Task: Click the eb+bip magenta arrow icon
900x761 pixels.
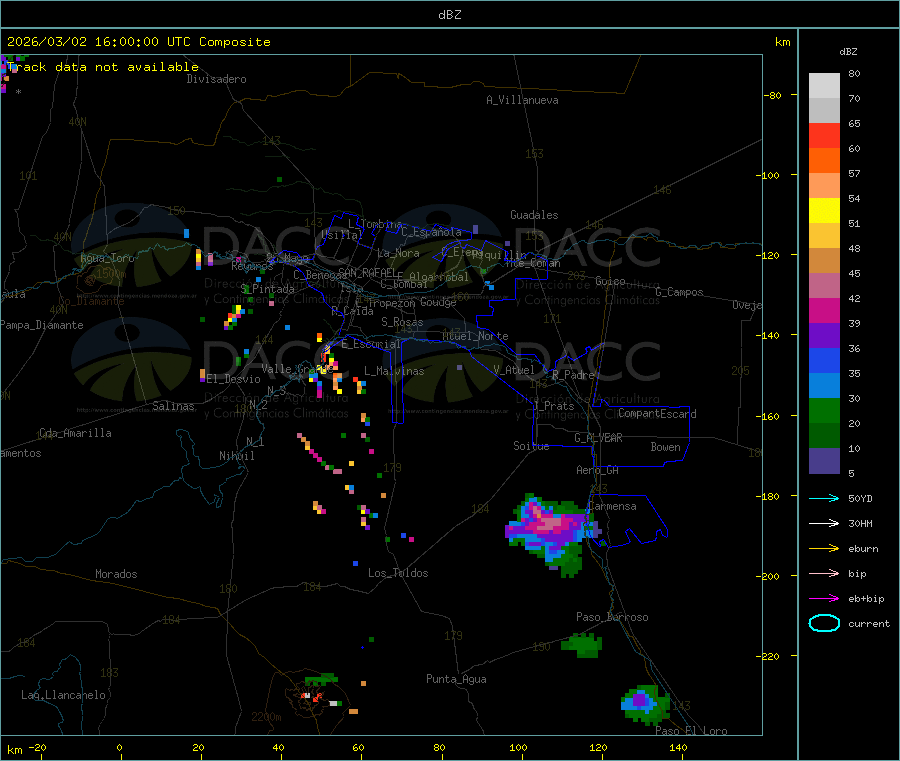Action: pos(824,598)
